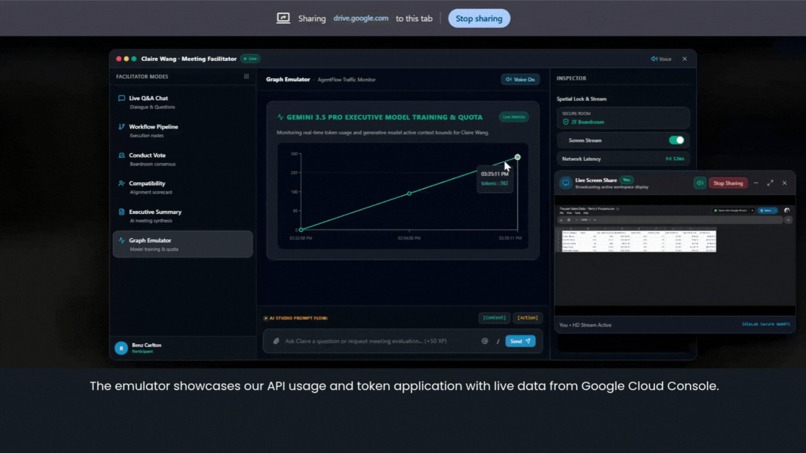Toggle the Screen Stream switch
806x453 pixels.
pos(676,140)
